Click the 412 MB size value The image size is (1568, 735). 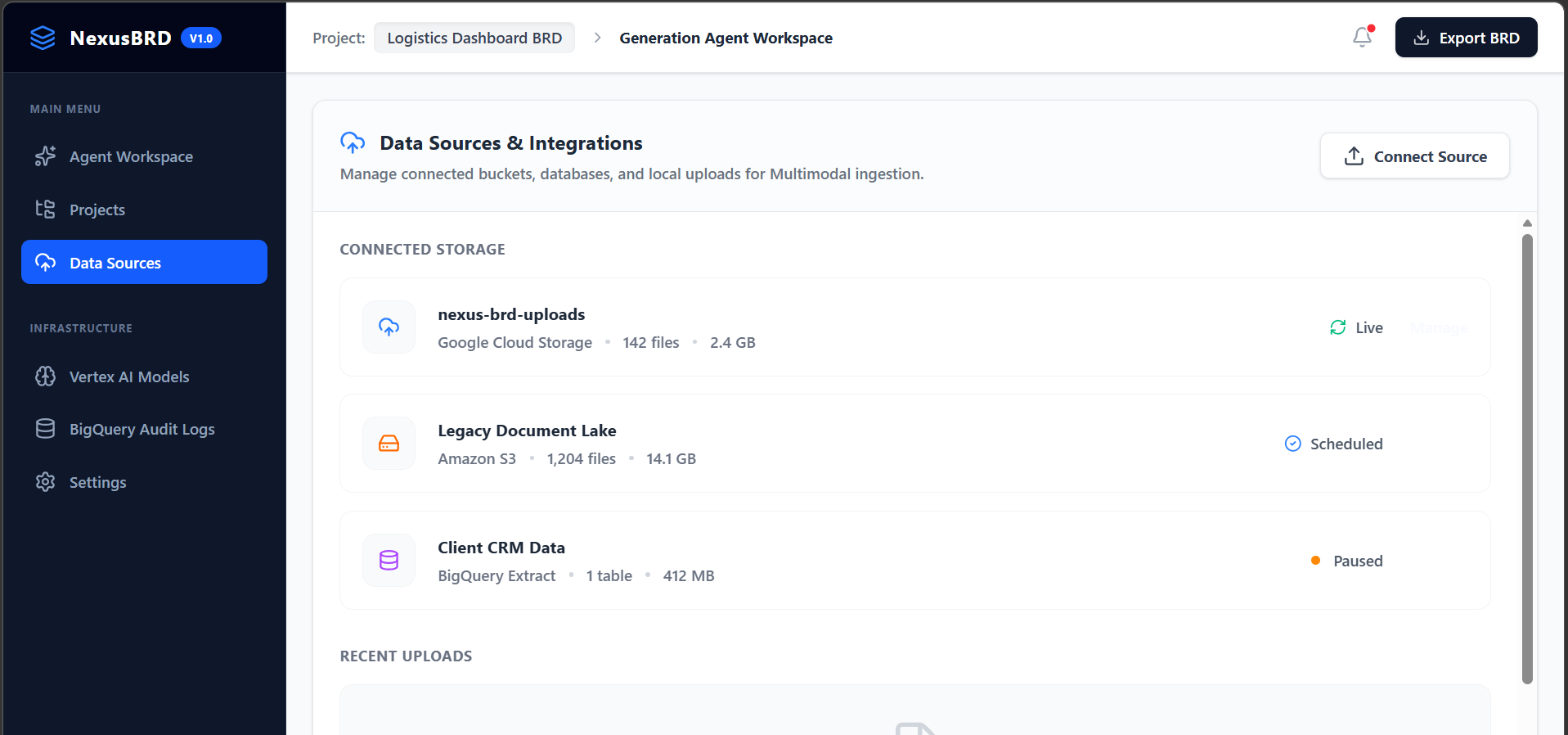pos(689,575)
